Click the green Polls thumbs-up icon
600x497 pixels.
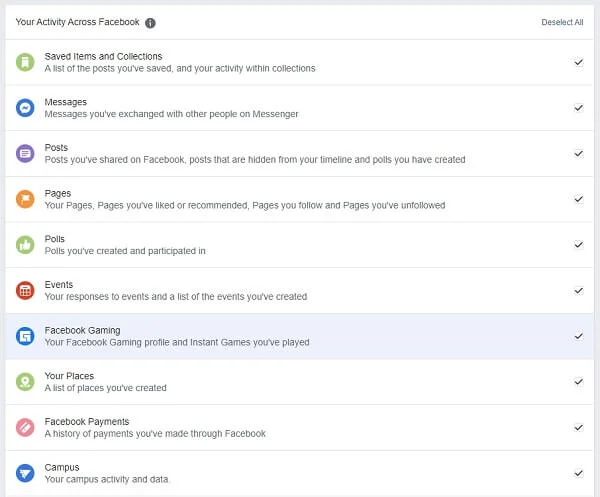point(25,245)
